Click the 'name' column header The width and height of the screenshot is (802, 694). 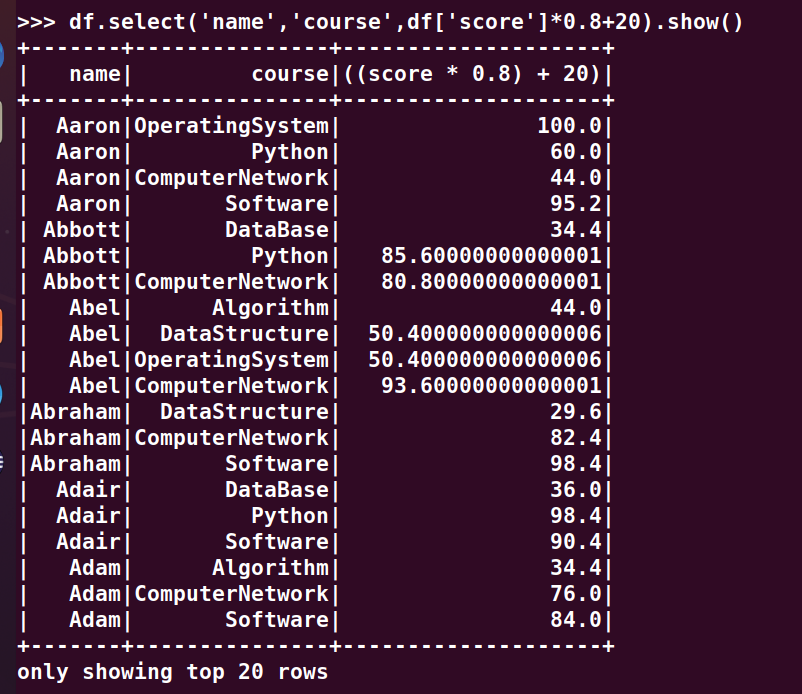coord(94,74)
